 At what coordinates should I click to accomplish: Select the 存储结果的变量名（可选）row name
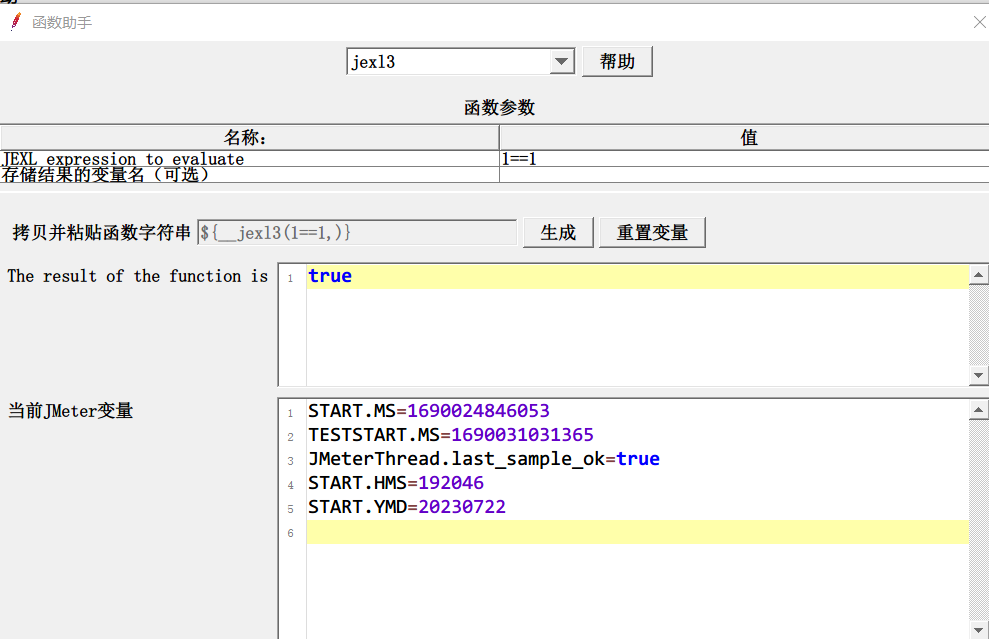pos(250,175)
